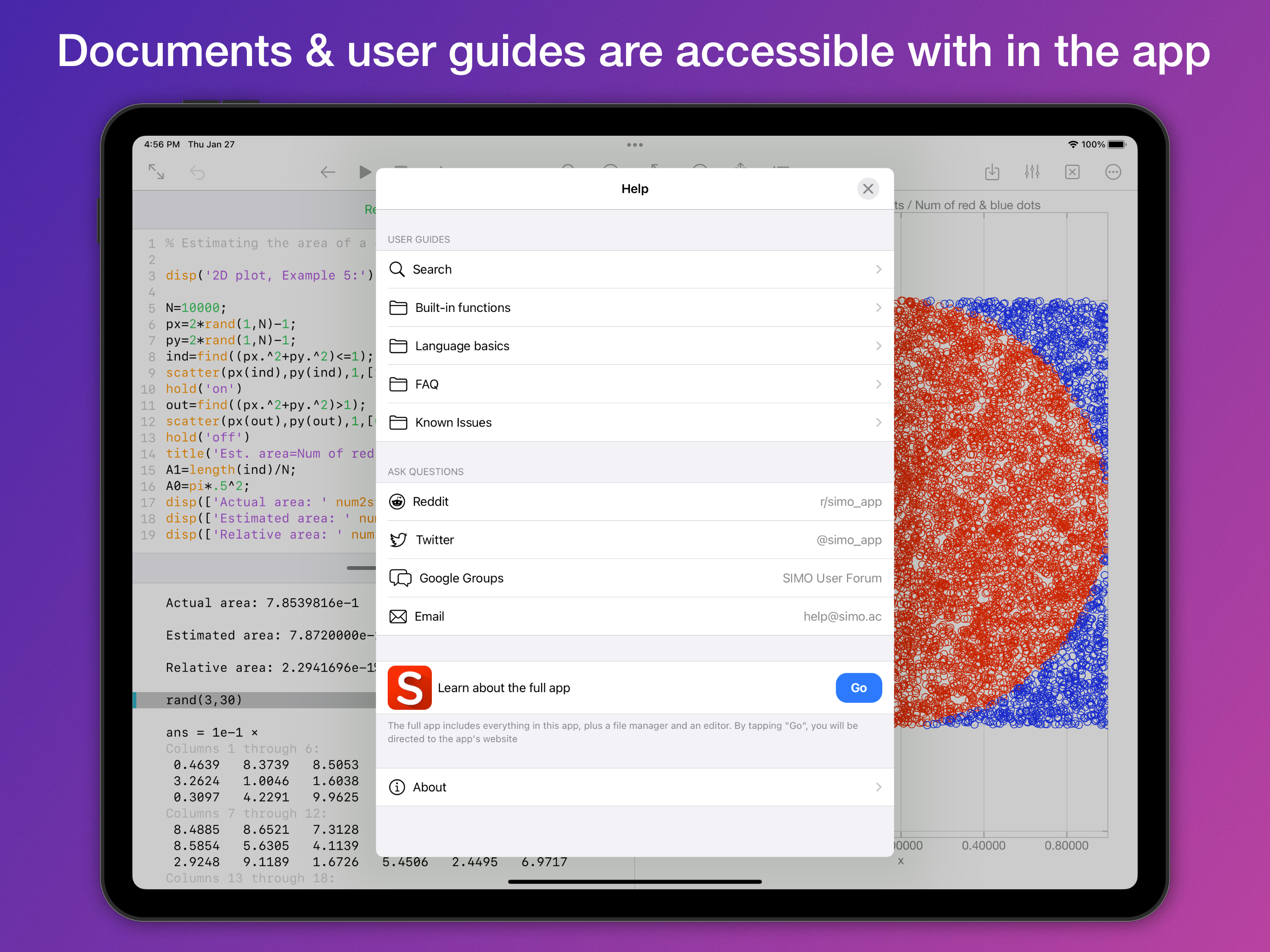Open the About row

(635, 787)
